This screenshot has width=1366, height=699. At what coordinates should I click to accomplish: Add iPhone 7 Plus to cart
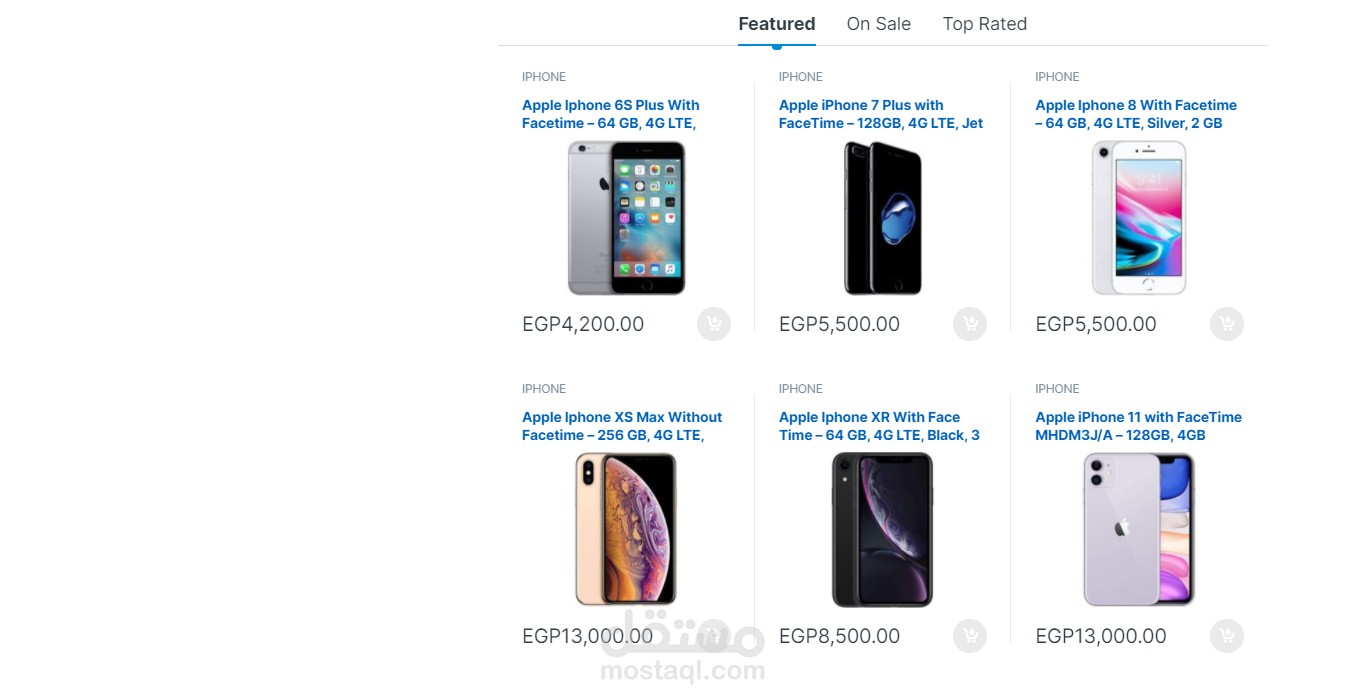point(969,324)
